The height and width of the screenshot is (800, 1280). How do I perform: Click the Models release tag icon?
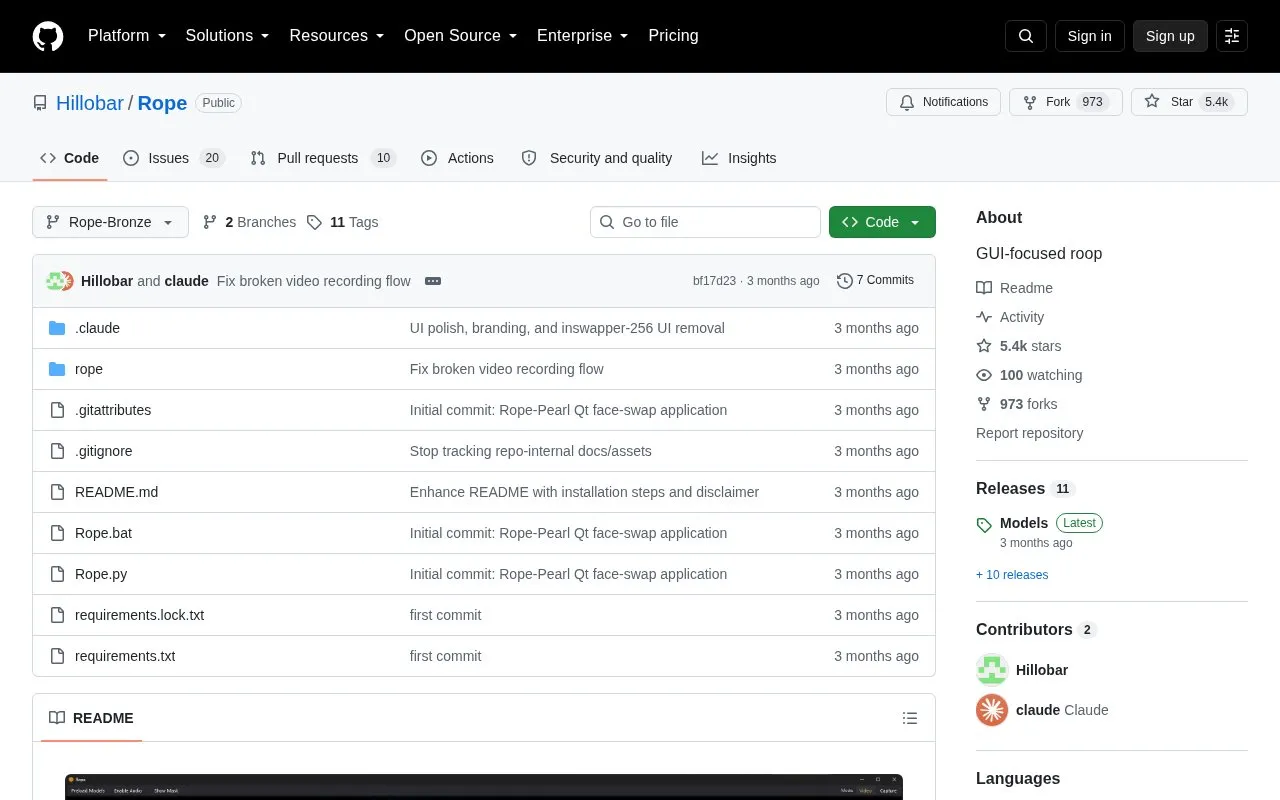(984, 524)
